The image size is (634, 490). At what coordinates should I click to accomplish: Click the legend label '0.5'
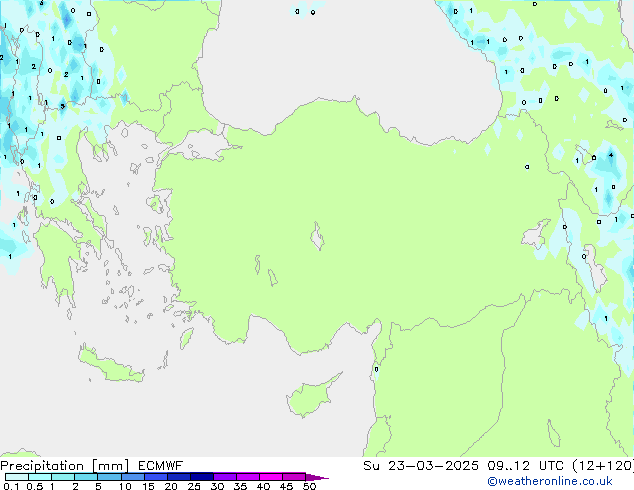coord(34,486)
